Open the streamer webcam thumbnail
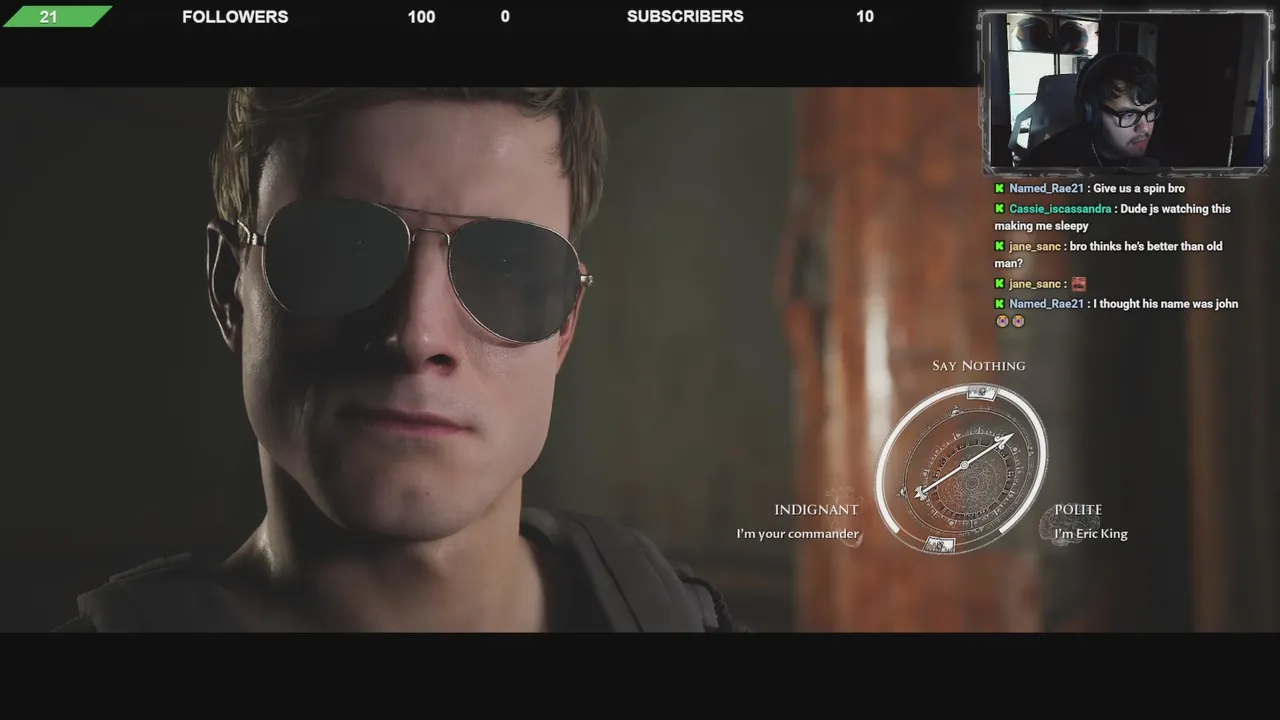The image size is (1280, 720). pyautogui.click(x=1125, y=91)
